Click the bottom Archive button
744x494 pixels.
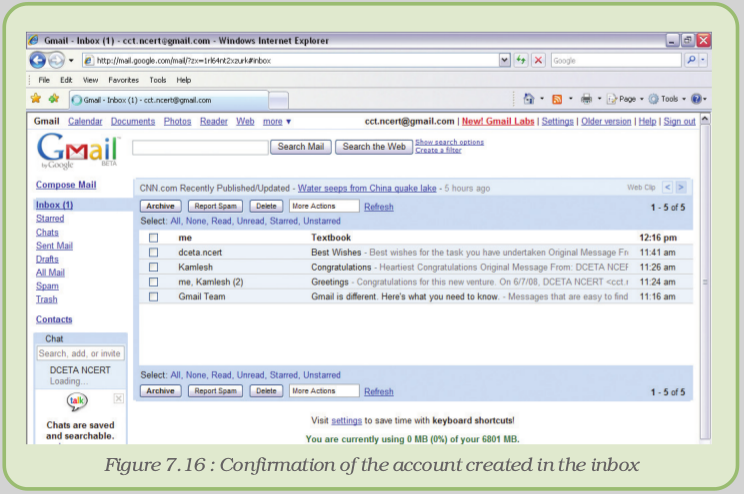coord(160,391)
